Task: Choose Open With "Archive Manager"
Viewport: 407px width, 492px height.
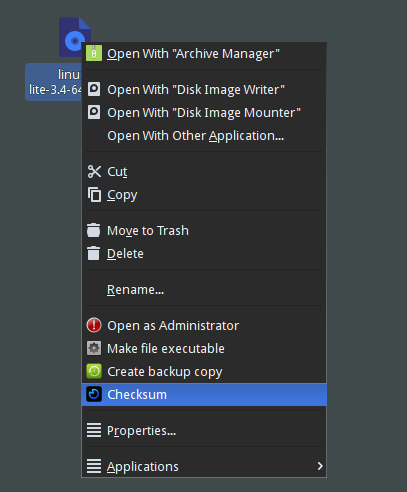Action: (204, 53)
